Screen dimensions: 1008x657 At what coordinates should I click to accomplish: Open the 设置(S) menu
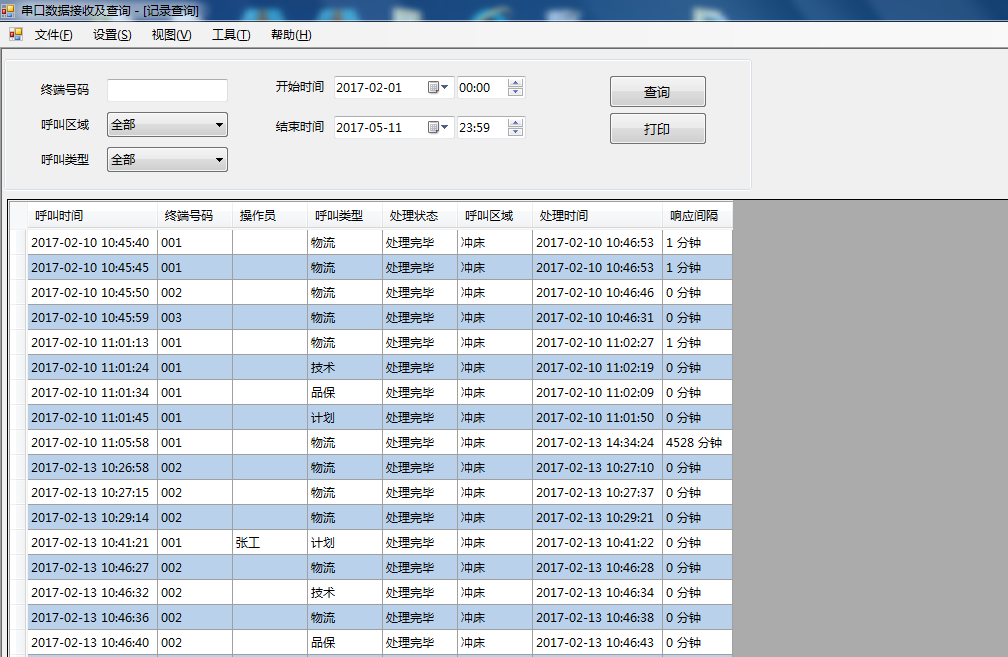coord(112,35)
